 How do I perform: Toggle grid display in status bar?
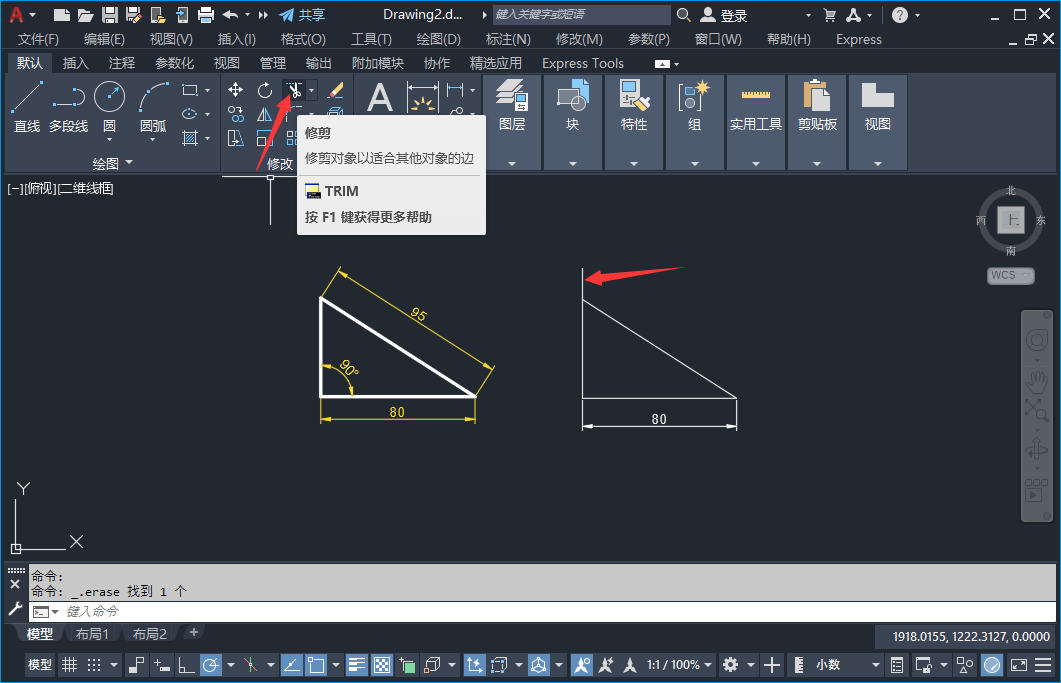(x=69, y=665)
